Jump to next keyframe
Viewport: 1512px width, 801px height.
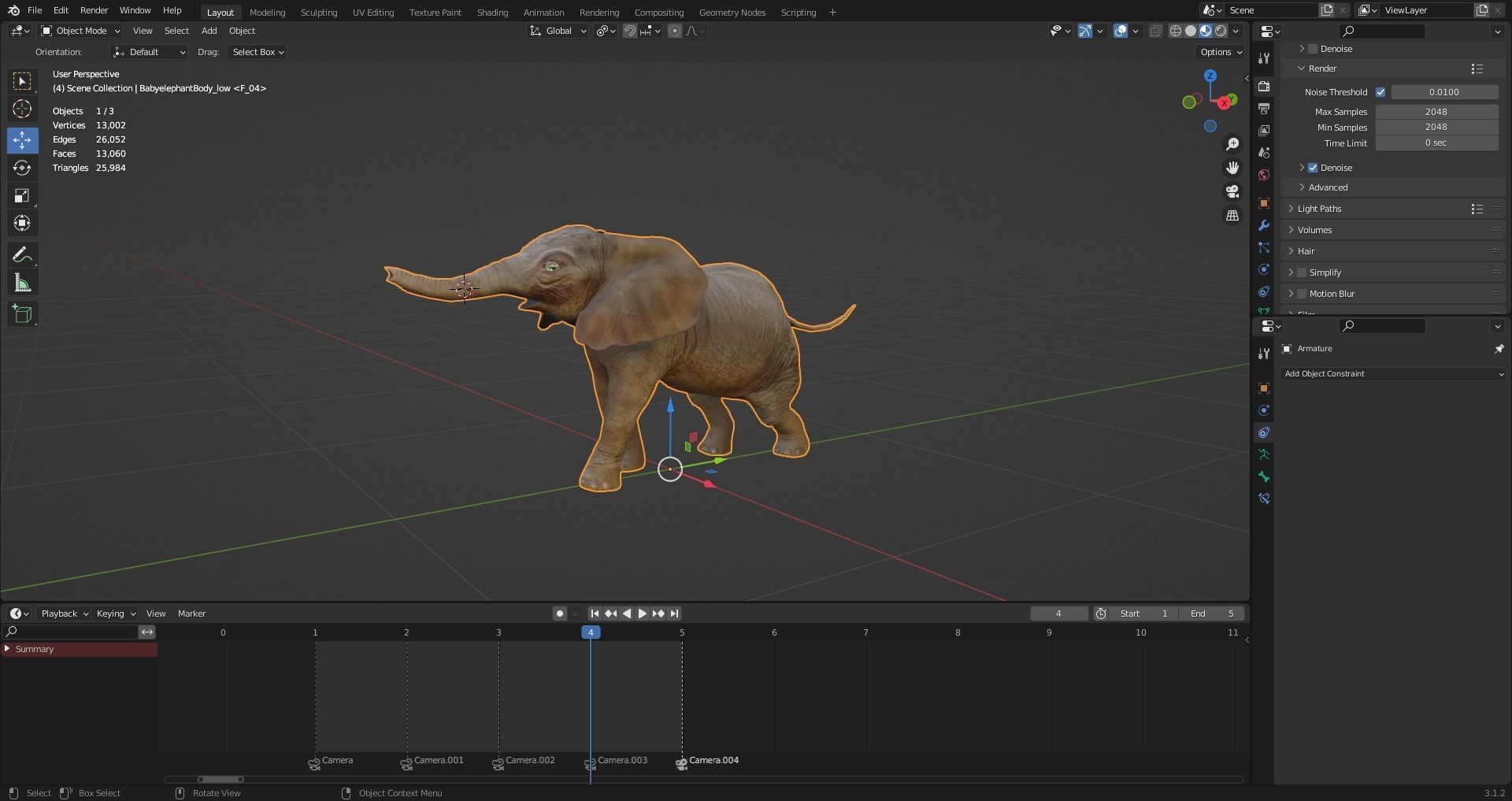pyautogui.click(x=658, y=614)
